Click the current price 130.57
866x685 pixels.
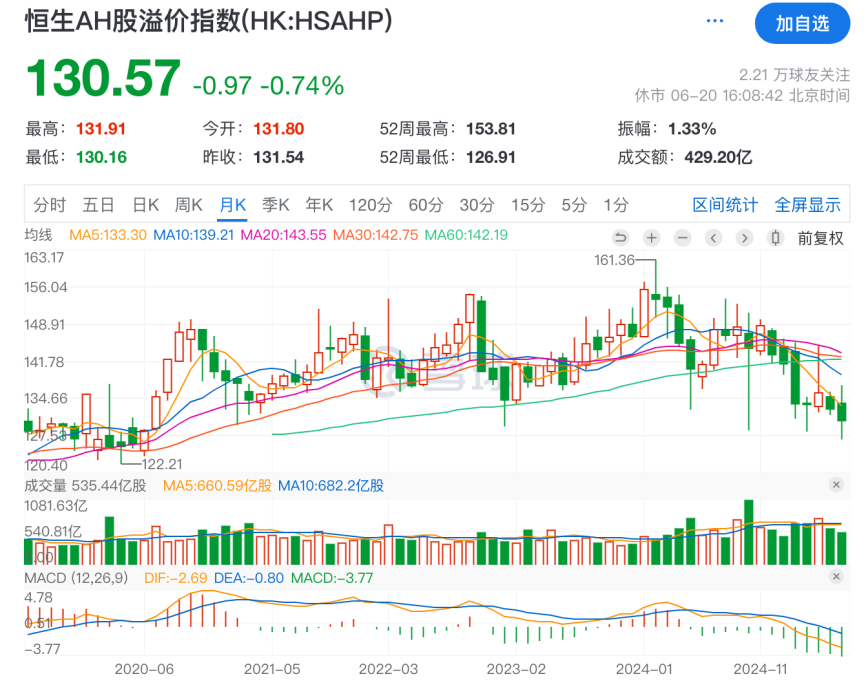(x=103, y=78)
